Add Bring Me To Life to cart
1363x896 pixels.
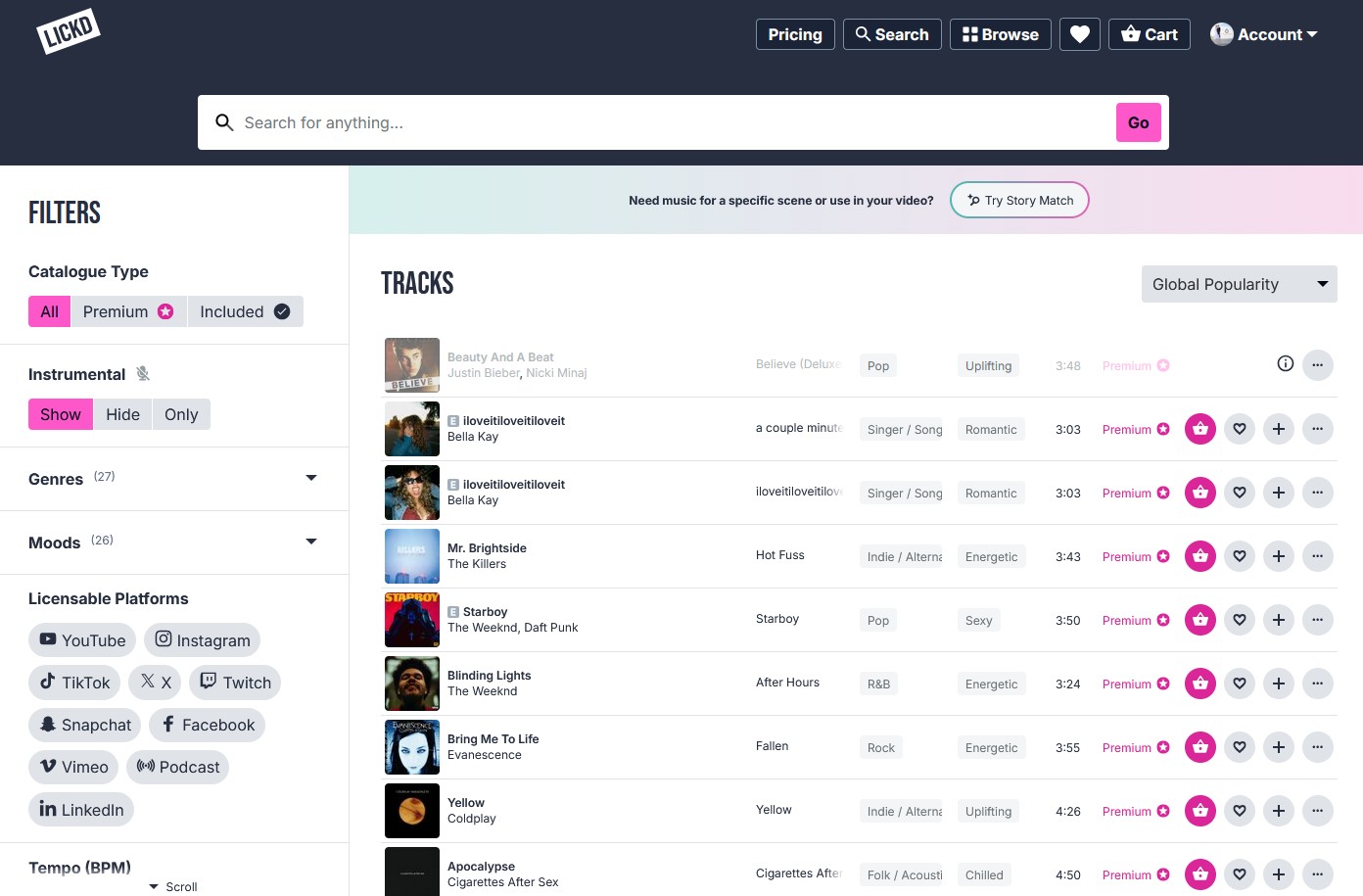(1200, 747)
